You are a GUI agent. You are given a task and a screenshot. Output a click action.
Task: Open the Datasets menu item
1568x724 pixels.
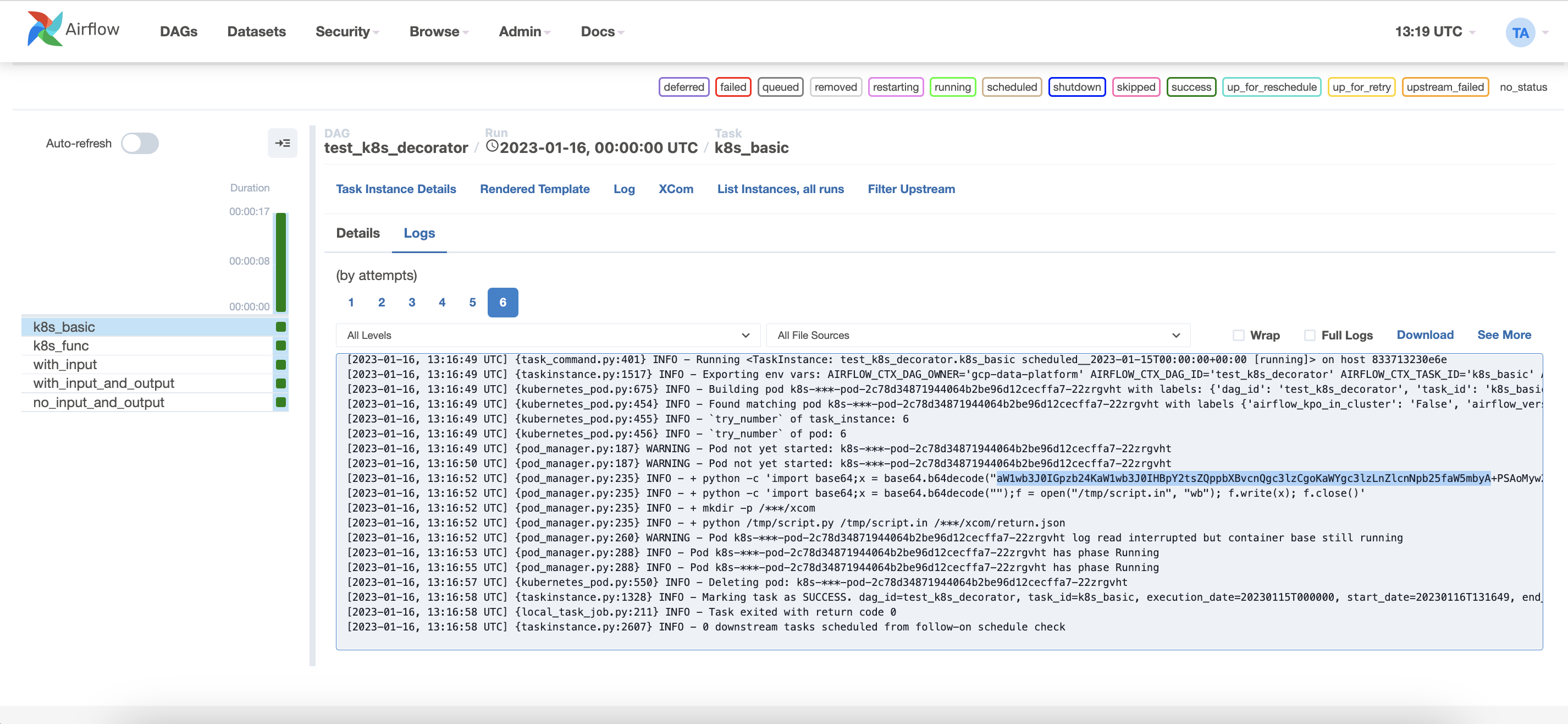256,32
